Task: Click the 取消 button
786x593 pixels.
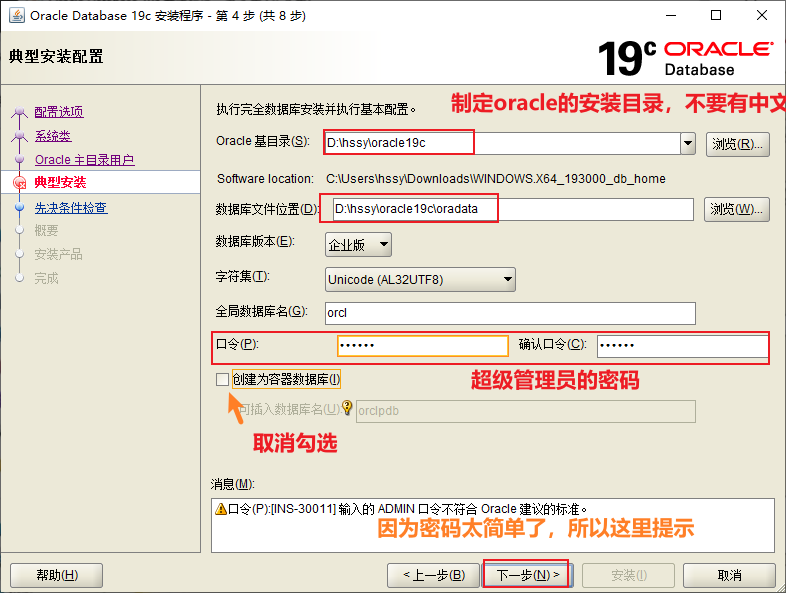Action: pyautogui.click(x=729, y=575)
